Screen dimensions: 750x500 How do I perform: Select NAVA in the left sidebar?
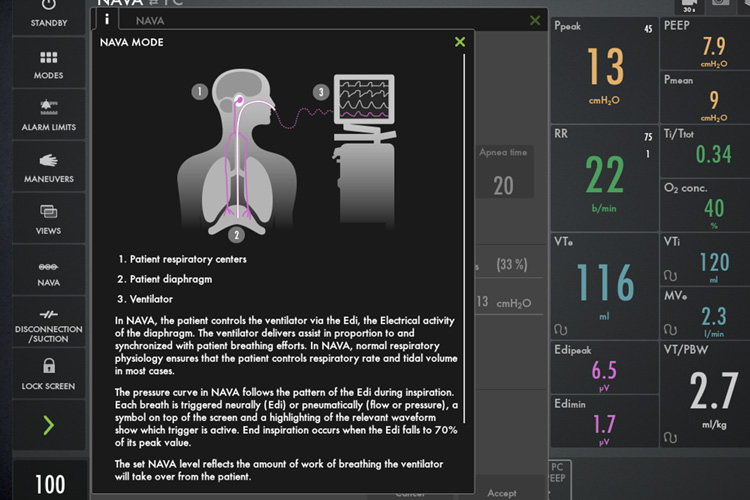[x=48, y=272]
